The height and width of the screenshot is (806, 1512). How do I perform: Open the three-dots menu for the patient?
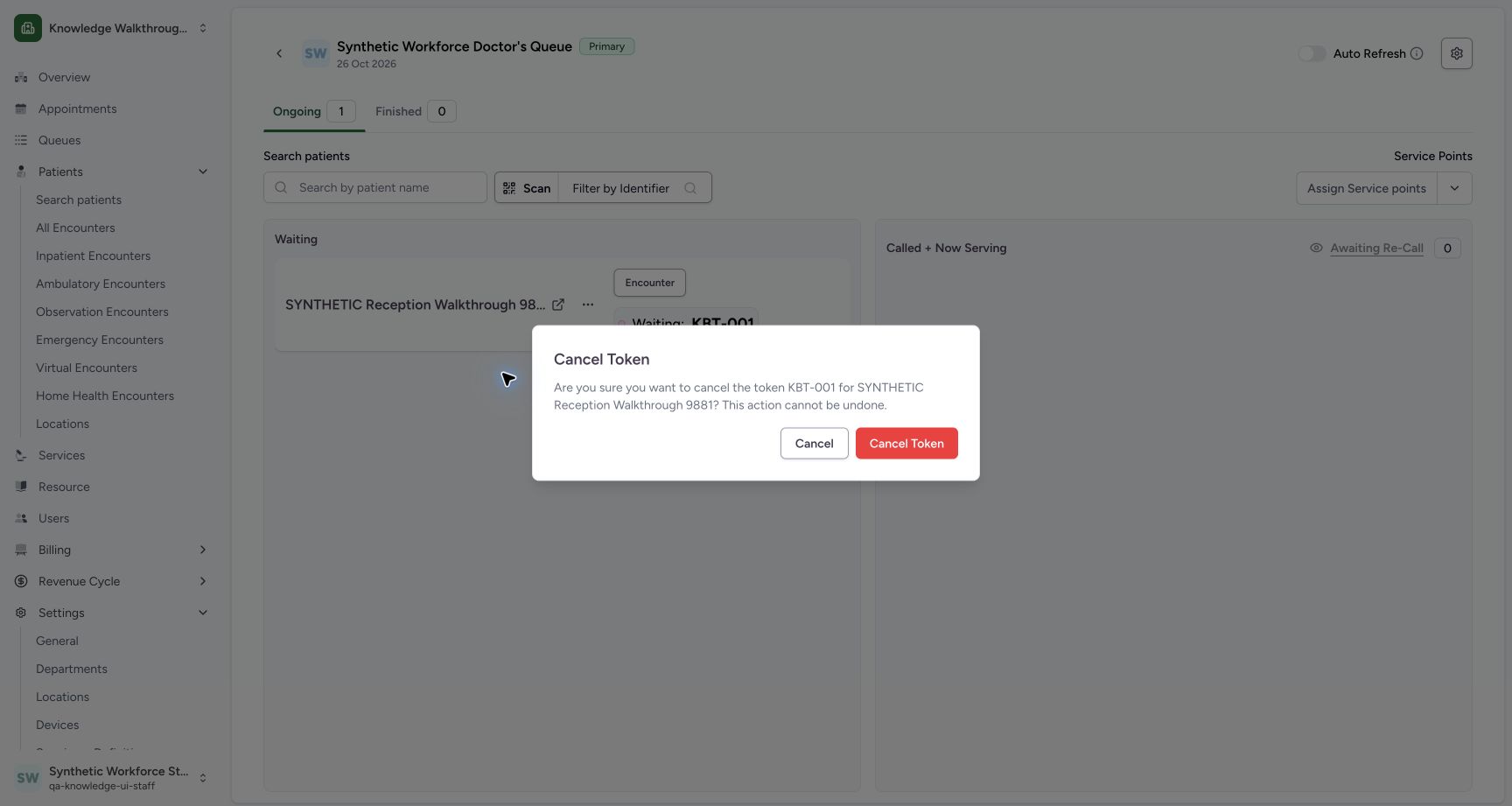[x=588, y=305]
